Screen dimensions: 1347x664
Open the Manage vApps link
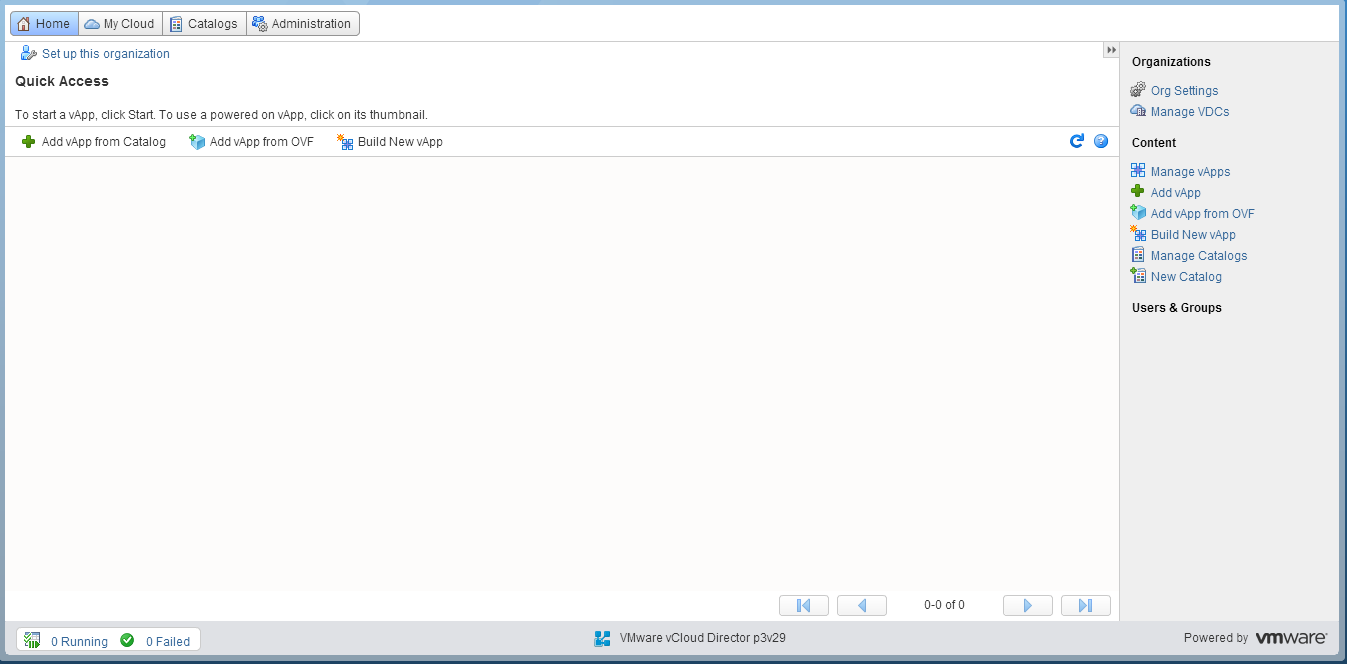pyautogui.click(x=1190, y=172)
